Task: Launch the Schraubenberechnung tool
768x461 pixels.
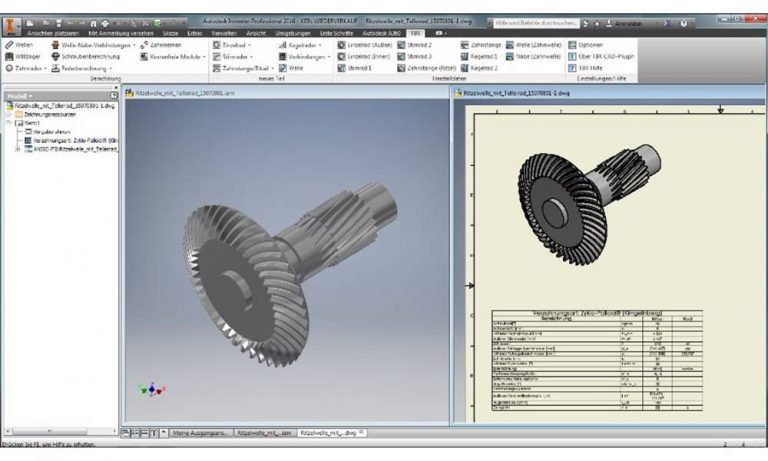Action: pyautogui.click(x=86, y=56)
